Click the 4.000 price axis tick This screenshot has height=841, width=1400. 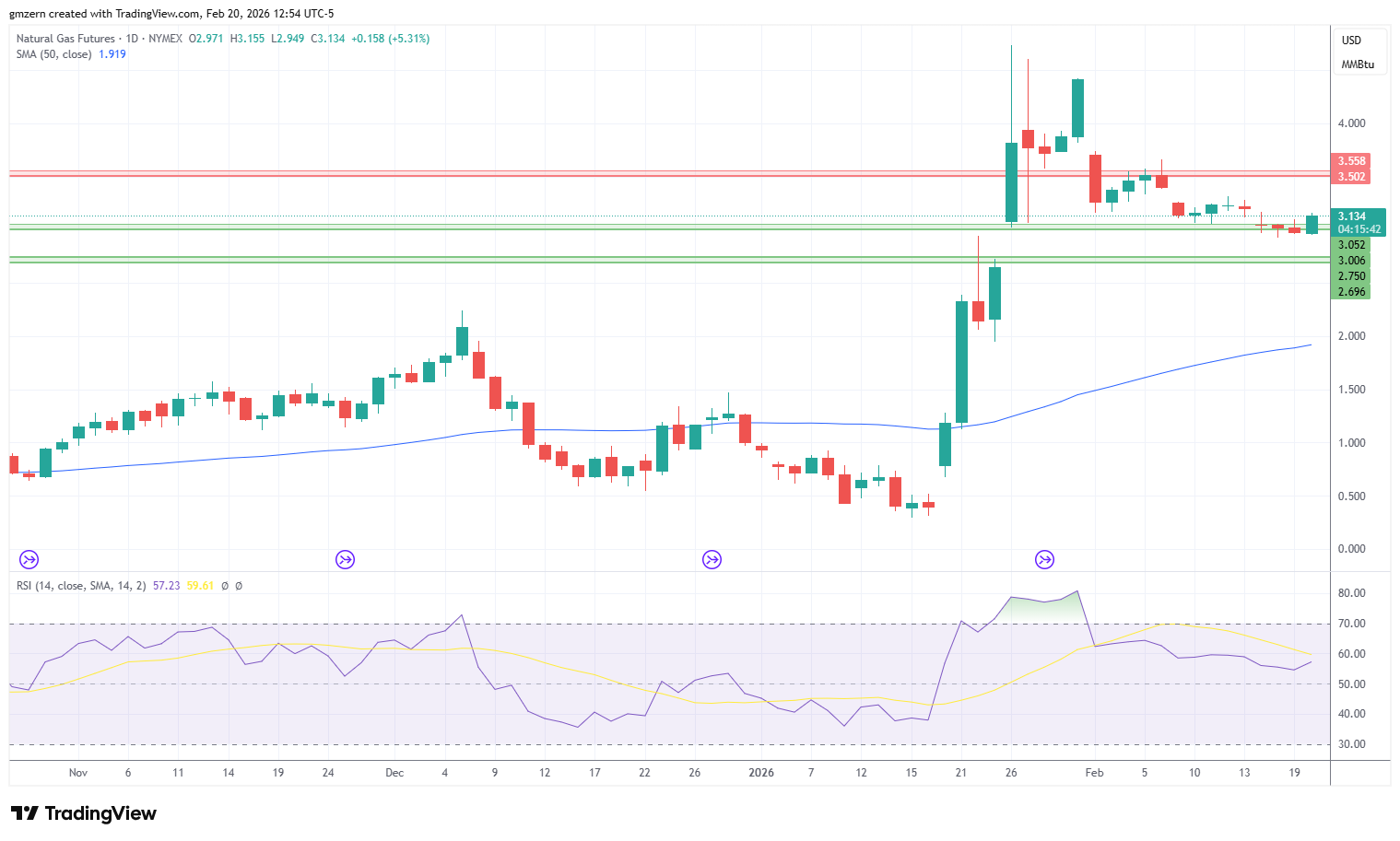pos(1352,123)
